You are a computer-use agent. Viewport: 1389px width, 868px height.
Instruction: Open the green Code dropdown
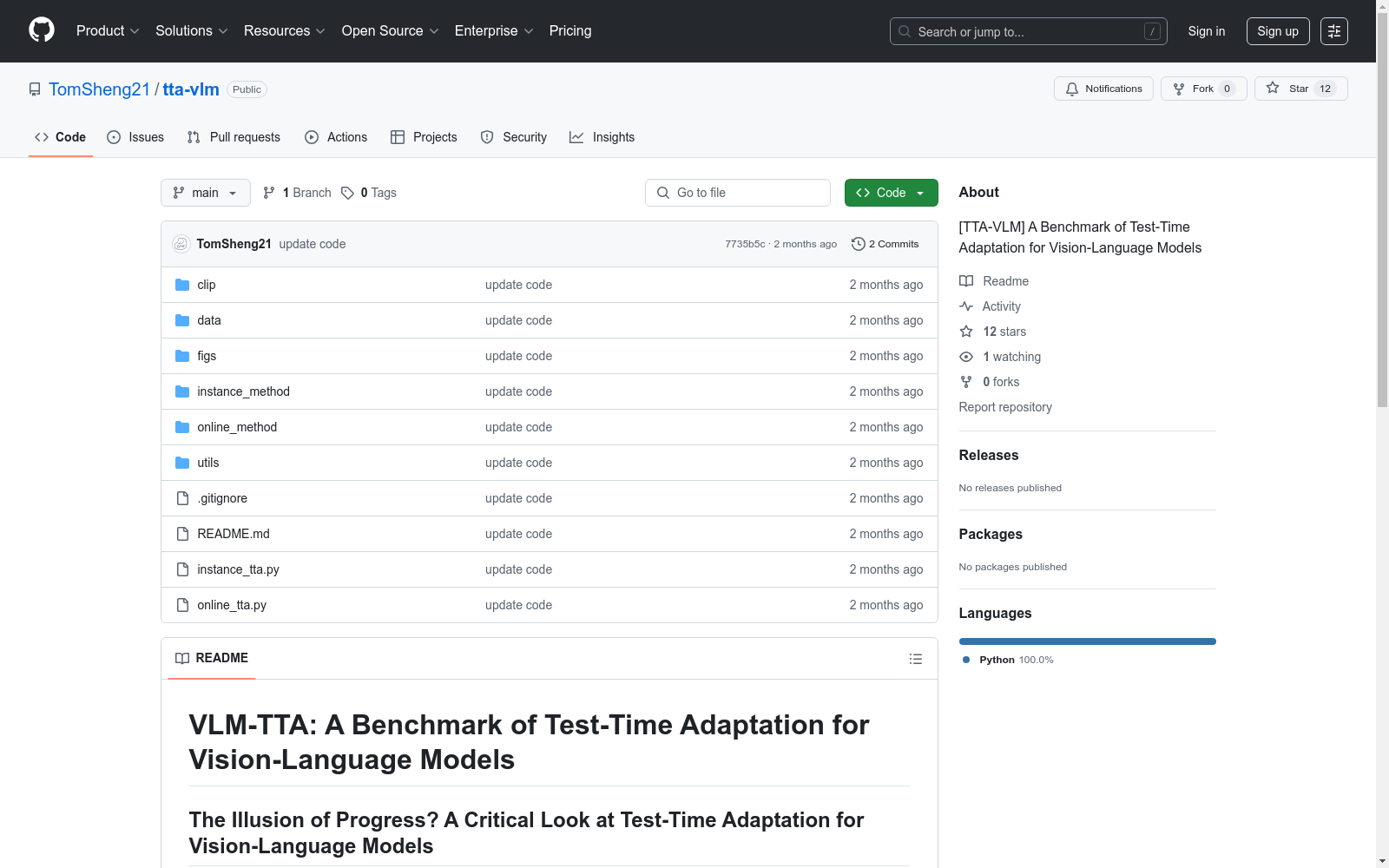tap(891, 193)
